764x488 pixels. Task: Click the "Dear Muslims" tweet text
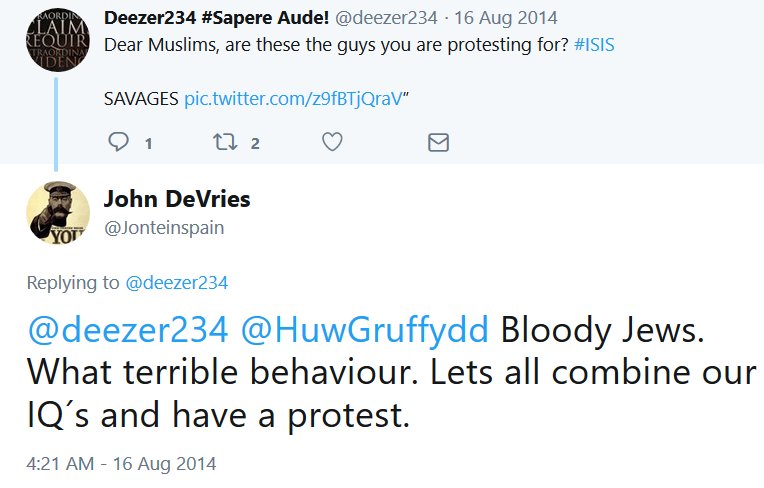pos(300,44)
